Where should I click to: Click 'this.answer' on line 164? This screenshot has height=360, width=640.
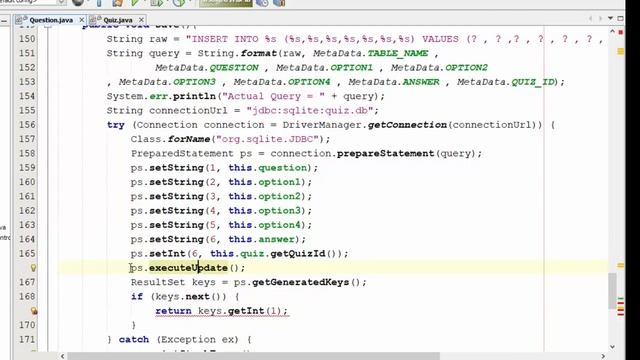coord(261,239)
